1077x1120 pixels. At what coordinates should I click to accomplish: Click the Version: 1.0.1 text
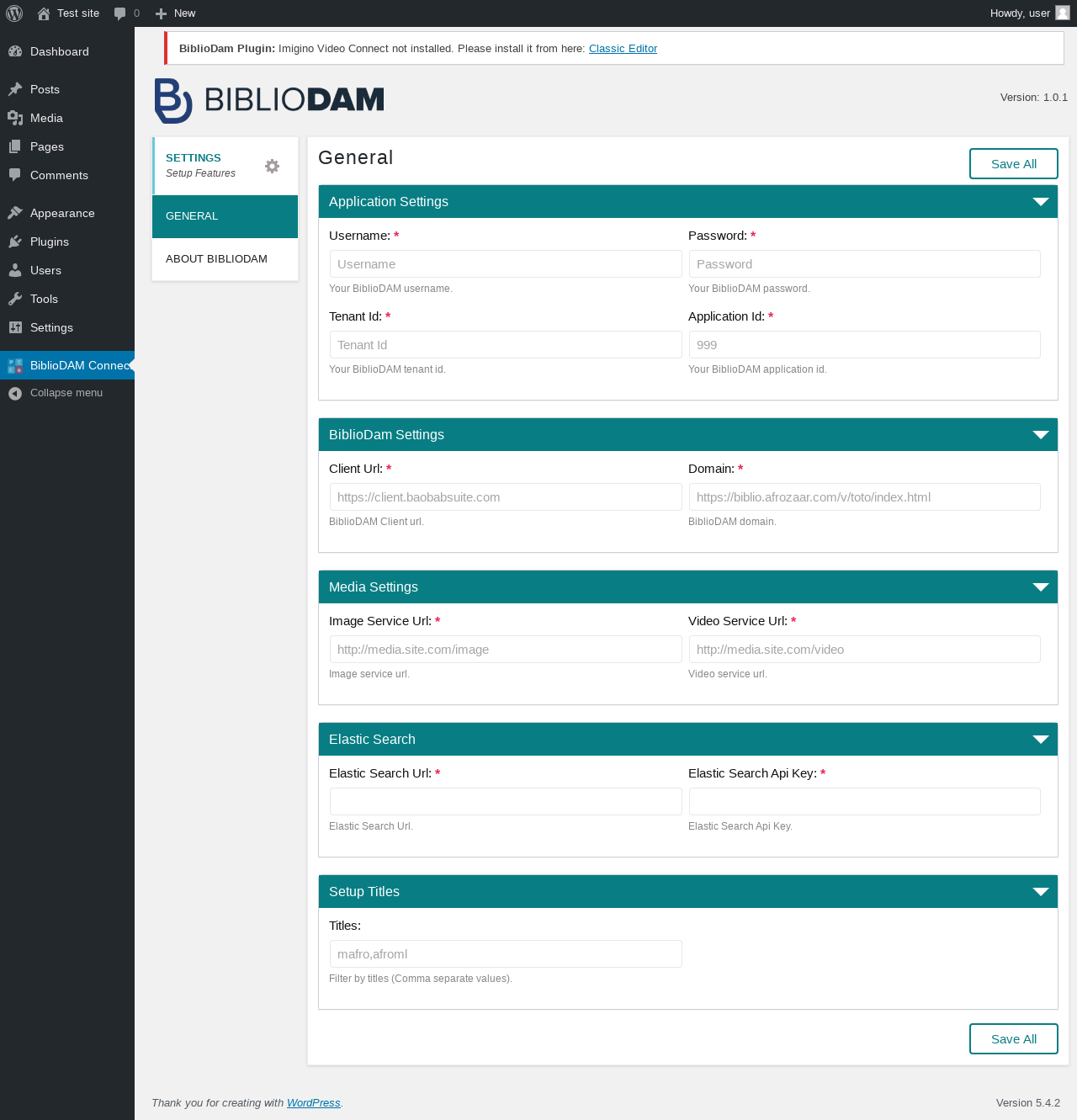tap(1034, 98)
